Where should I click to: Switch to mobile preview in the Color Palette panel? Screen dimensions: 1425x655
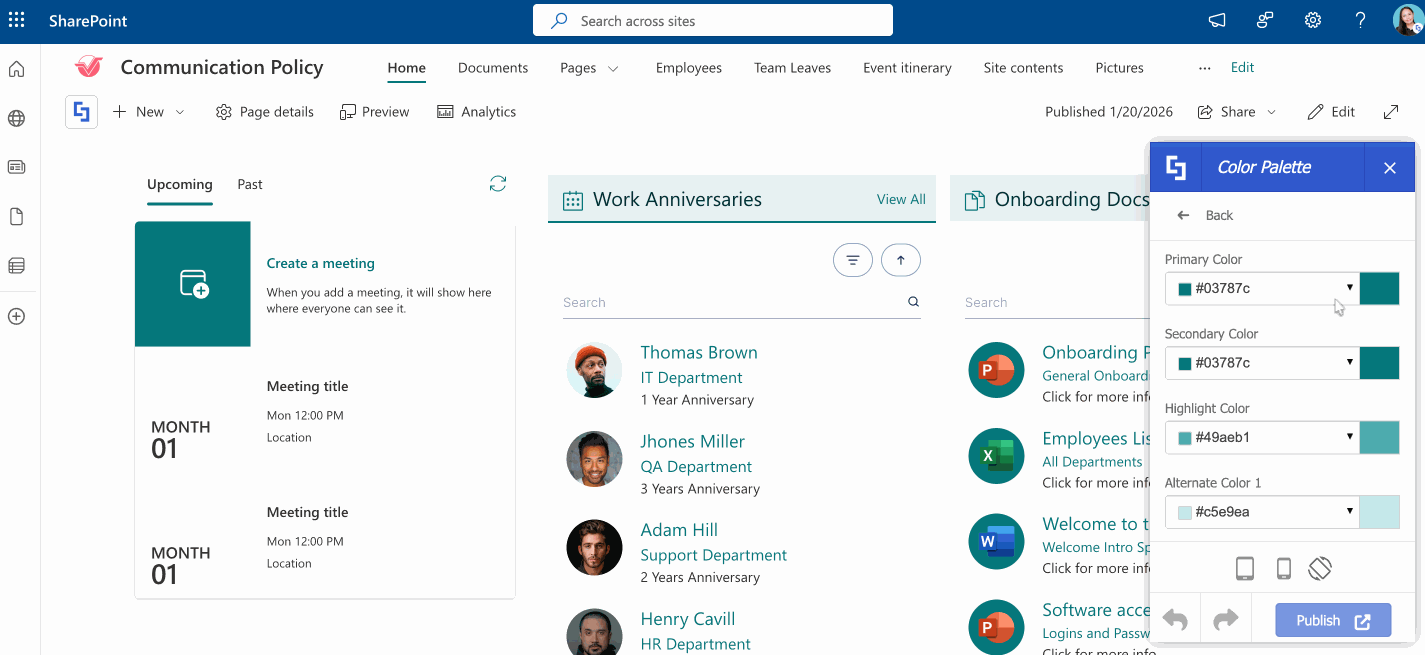pos(1284,568)
